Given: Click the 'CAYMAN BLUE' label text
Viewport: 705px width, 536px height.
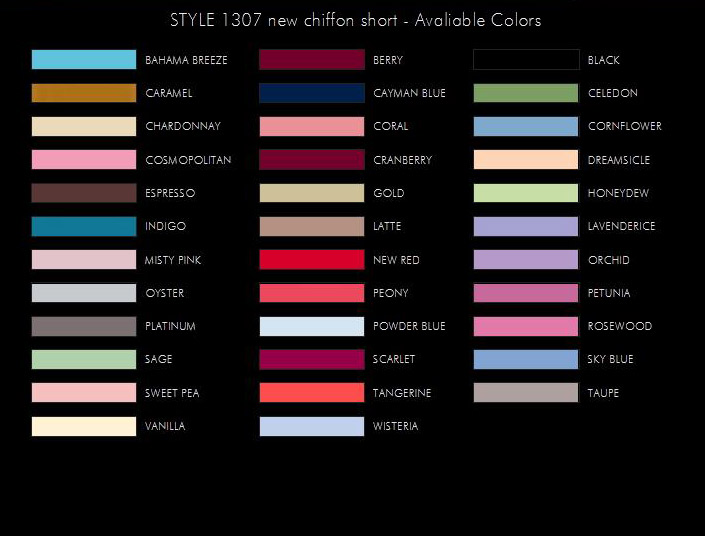Looking at the screenshot, I should point(409,93).
